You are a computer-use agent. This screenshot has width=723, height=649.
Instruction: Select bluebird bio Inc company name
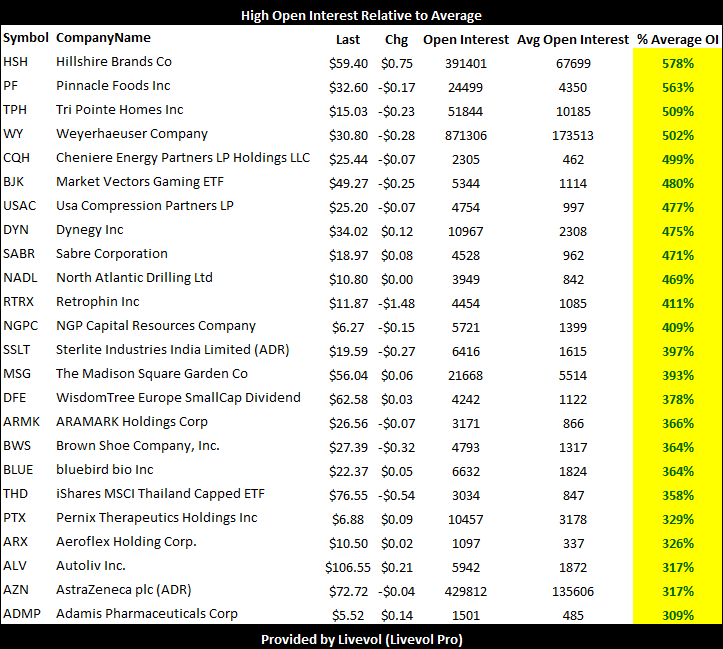point(105,470)
